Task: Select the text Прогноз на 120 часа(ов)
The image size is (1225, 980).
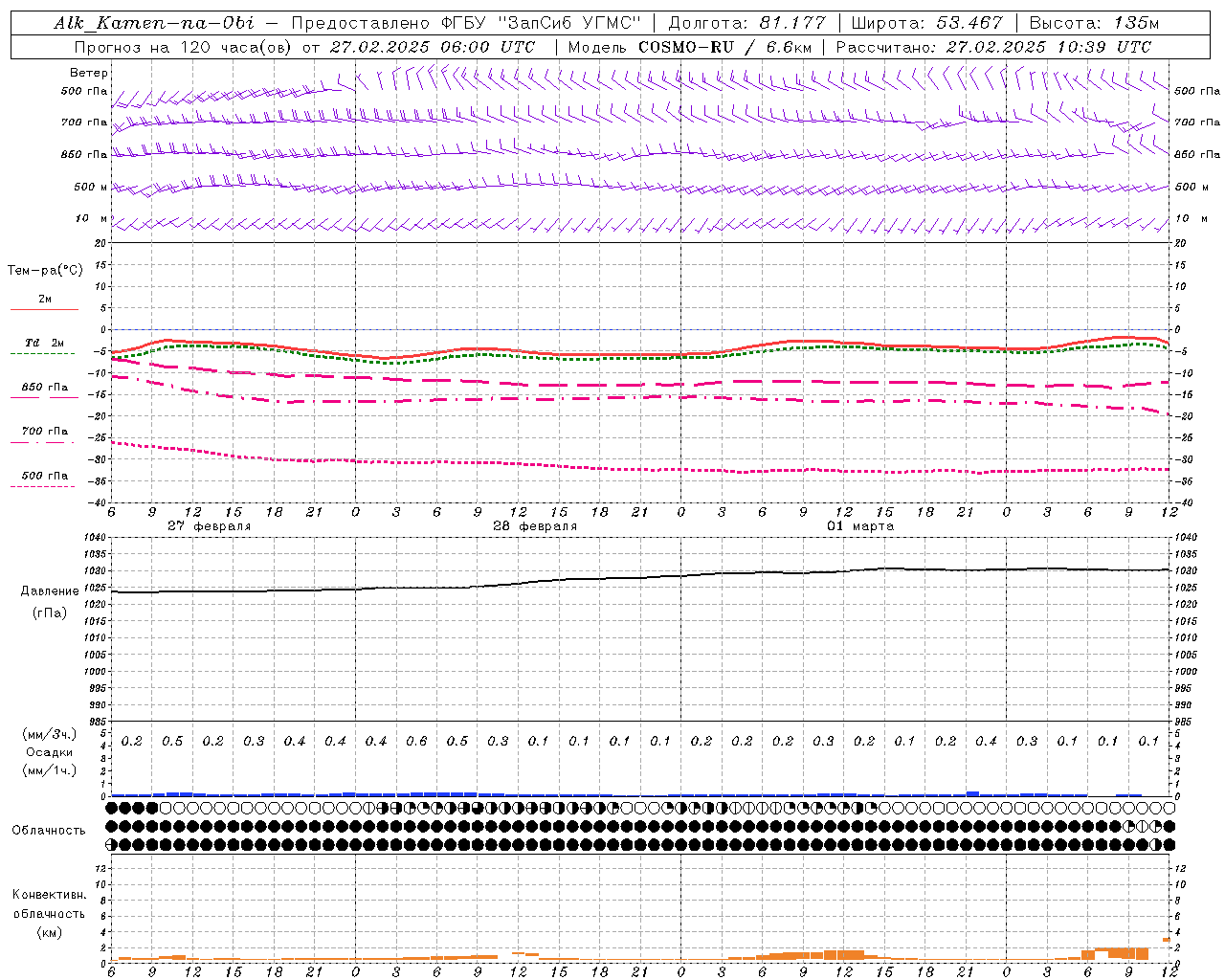Action: tap(185, 47)
